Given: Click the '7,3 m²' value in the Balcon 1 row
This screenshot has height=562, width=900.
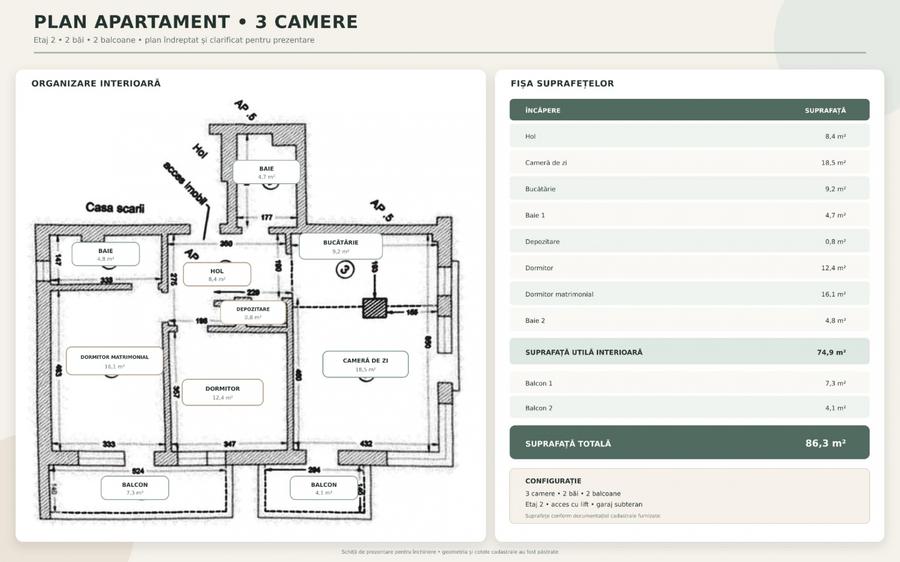Looking at the screenshot, I should [836, 383].
